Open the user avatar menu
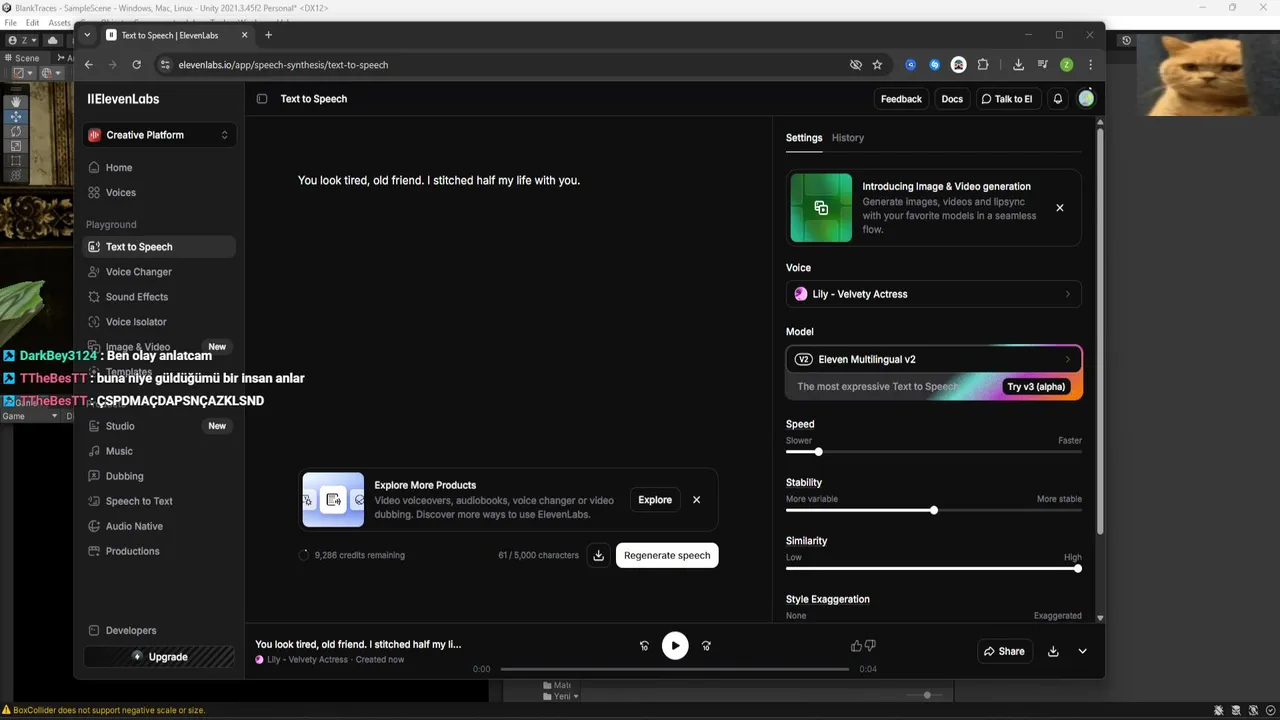Image resolution: width=1280 pixels, height=720 pixels. click(x=1086, y=98)
